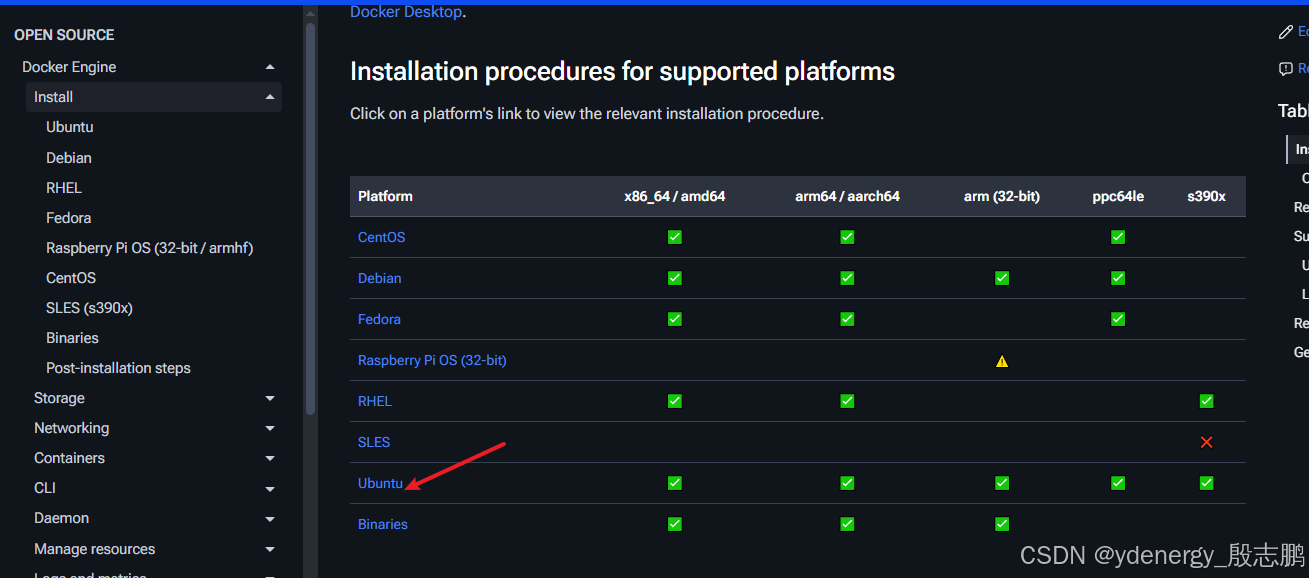The image size is (1309, 578).
Task: Click the yellow warning icon for Raspberry Pi OS
Action: point(1002,361)
